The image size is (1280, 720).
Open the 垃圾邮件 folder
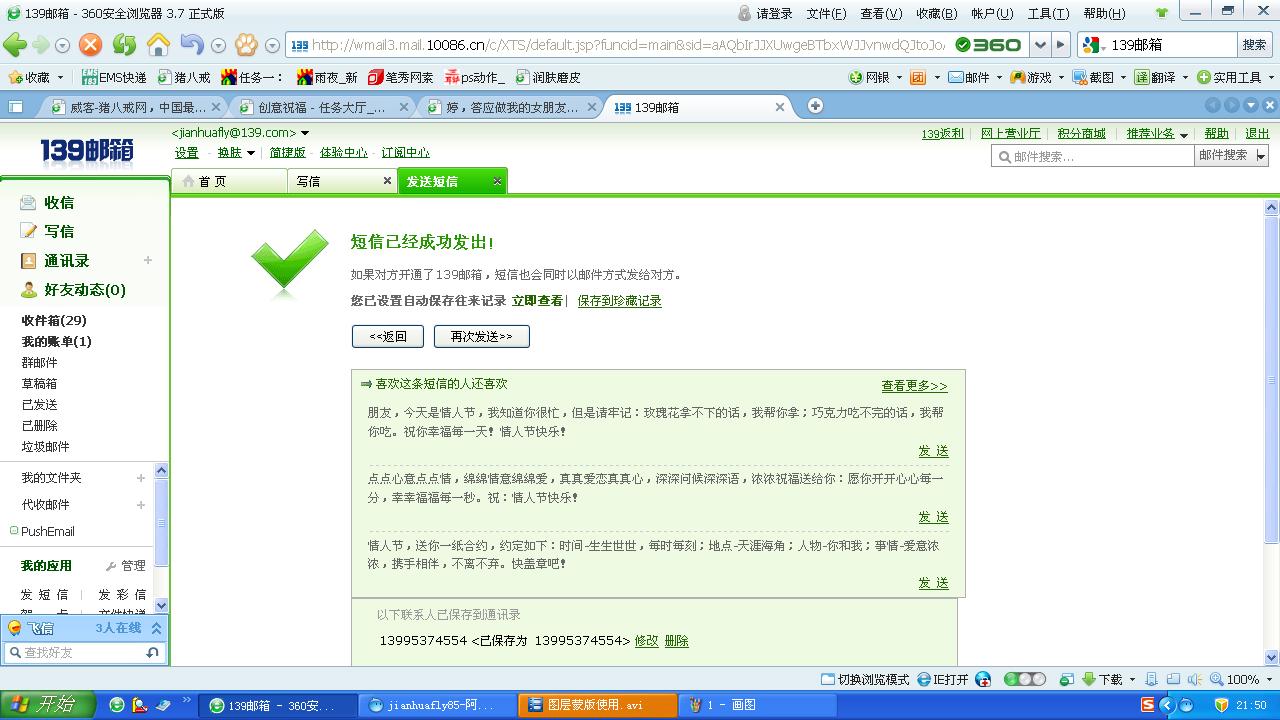(x=46, y=447)
